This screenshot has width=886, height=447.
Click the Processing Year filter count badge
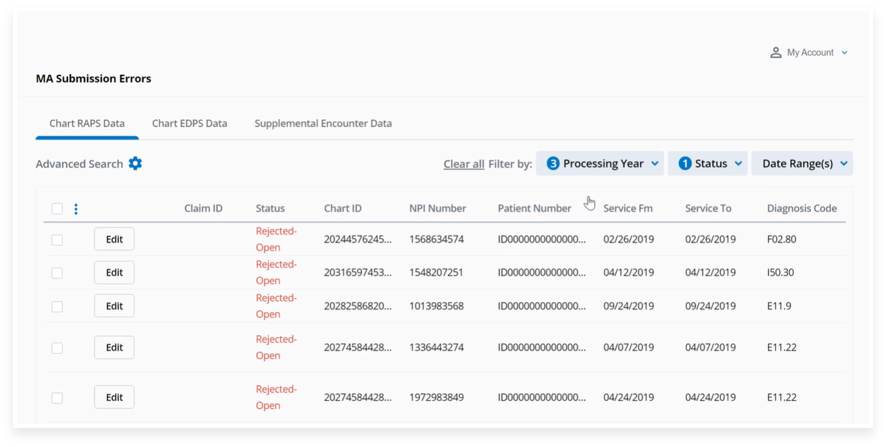(x=553, y=164)
